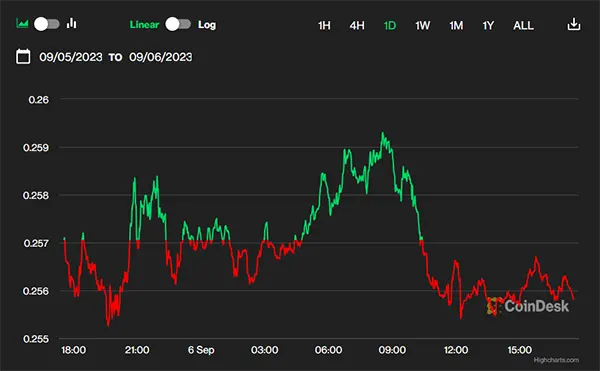The image size is (600, 371).
Task: Choose the Linear scale label
Action: pos(144,24)
